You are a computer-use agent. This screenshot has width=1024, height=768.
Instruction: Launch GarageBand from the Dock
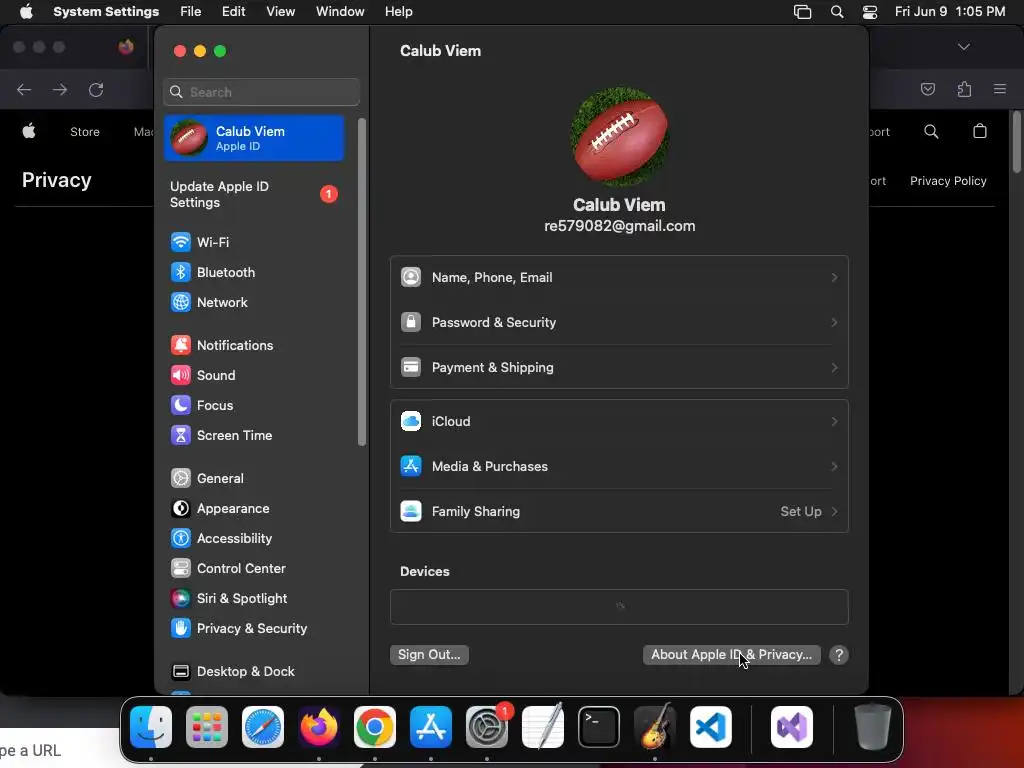coord(654,727)
